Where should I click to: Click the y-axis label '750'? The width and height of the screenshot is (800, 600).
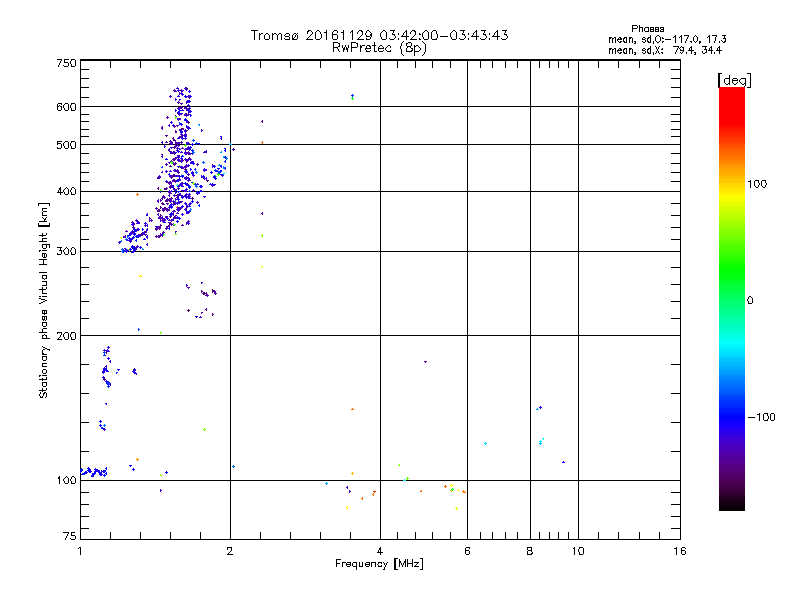[x=66, y=63]
